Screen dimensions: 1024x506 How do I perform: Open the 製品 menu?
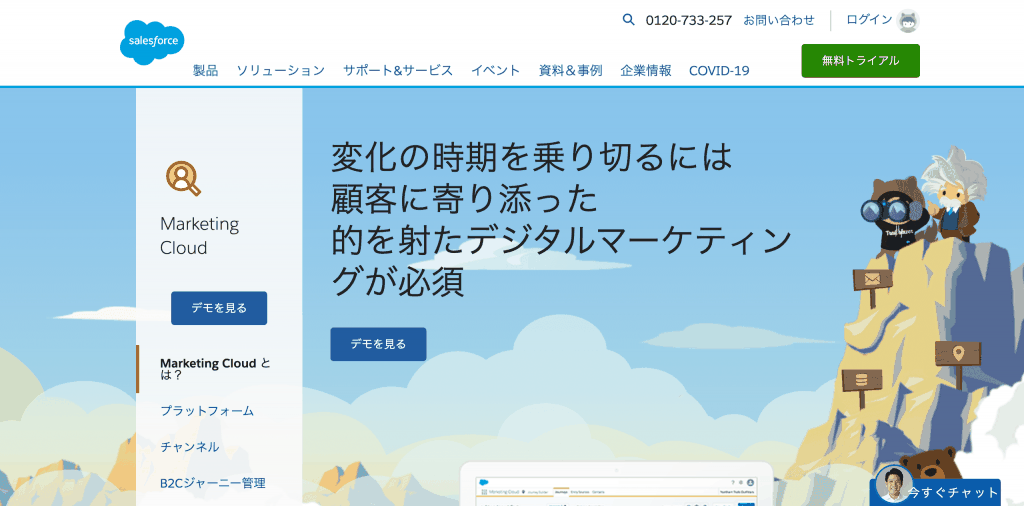click(205, 71)
